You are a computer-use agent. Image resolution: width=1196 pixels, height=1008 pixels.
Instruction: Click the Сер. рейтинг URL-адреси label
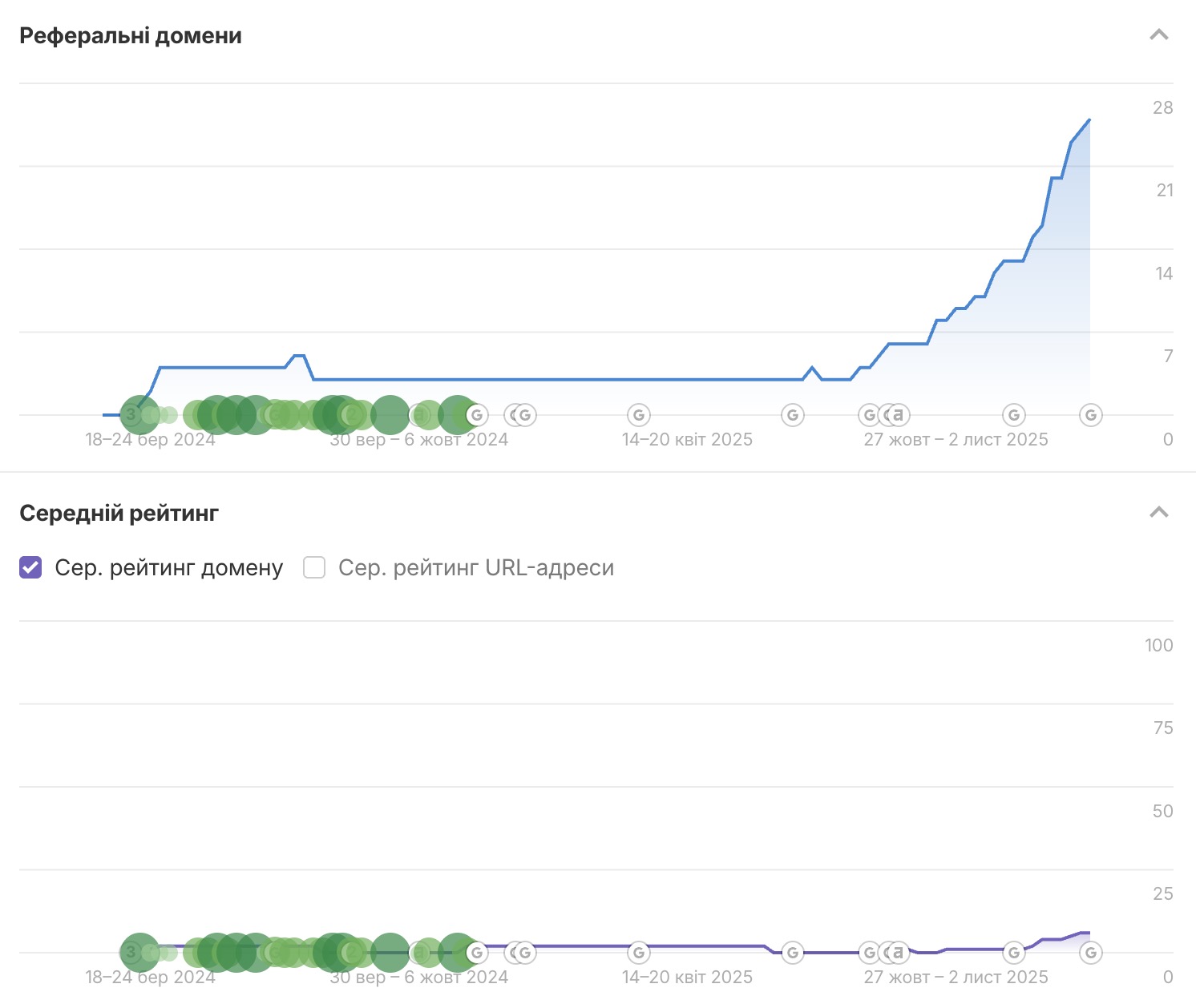[x=475, y=567]
